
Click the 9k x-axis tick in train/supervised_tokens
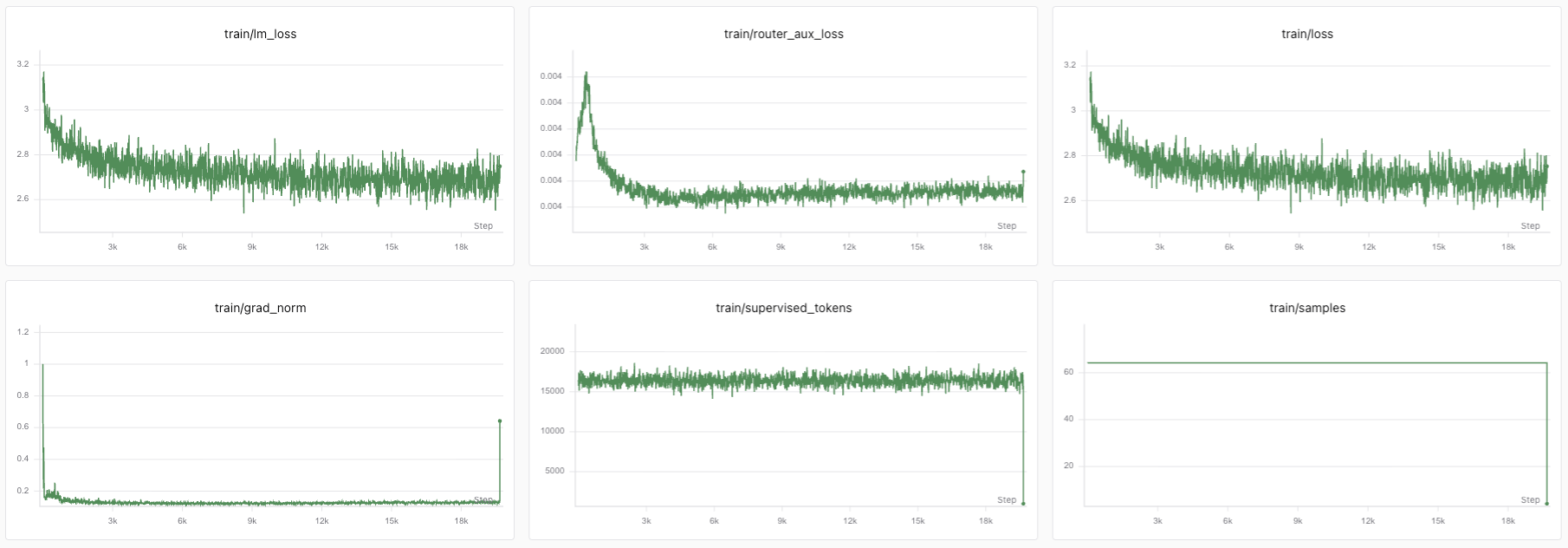781,521
